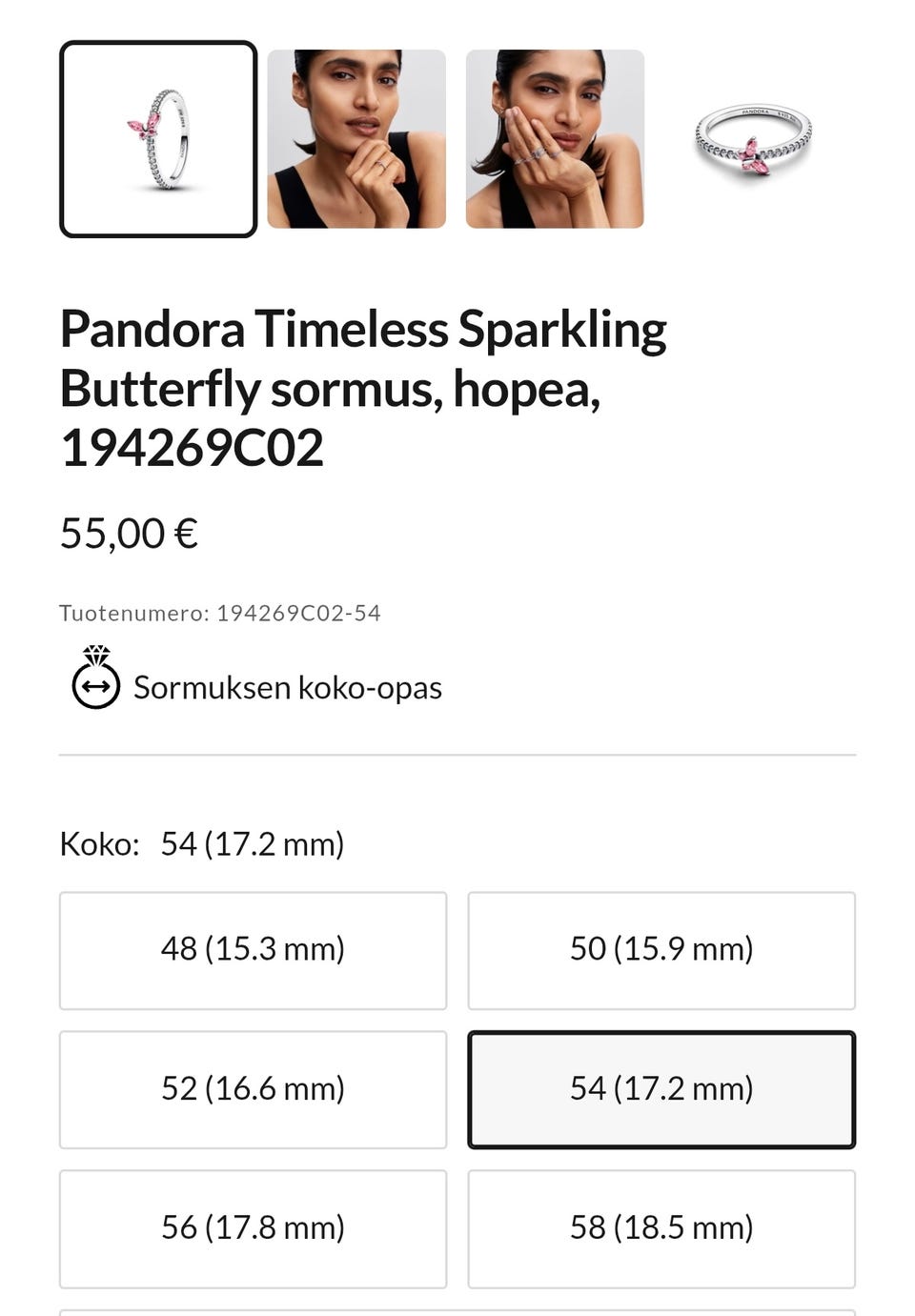Show the model photo with hand on cheek
This screenshot has height=1316, width=915.
[555, 139]
